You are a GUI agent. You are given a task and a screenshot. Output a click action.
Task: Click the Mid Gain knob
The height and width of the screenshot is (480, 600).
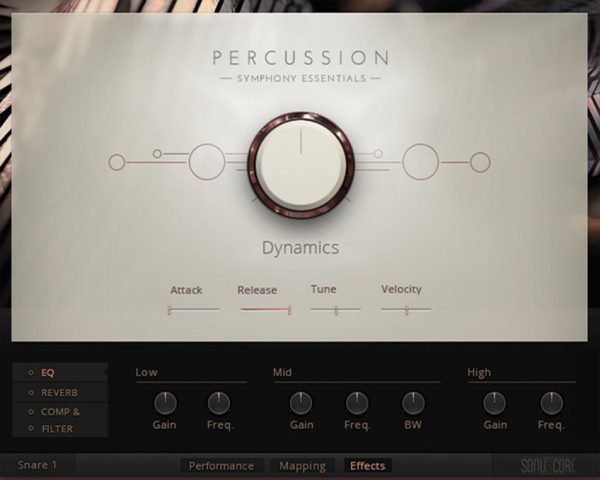tap(301, 403)
